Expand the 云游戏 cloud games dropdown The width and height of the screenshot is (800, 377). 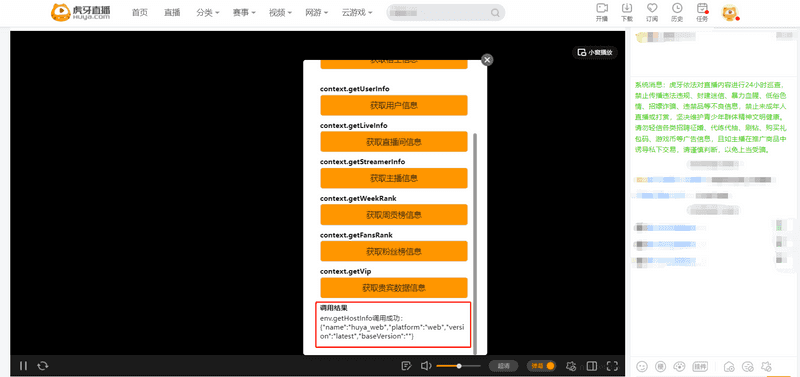[x=357, y=13]
